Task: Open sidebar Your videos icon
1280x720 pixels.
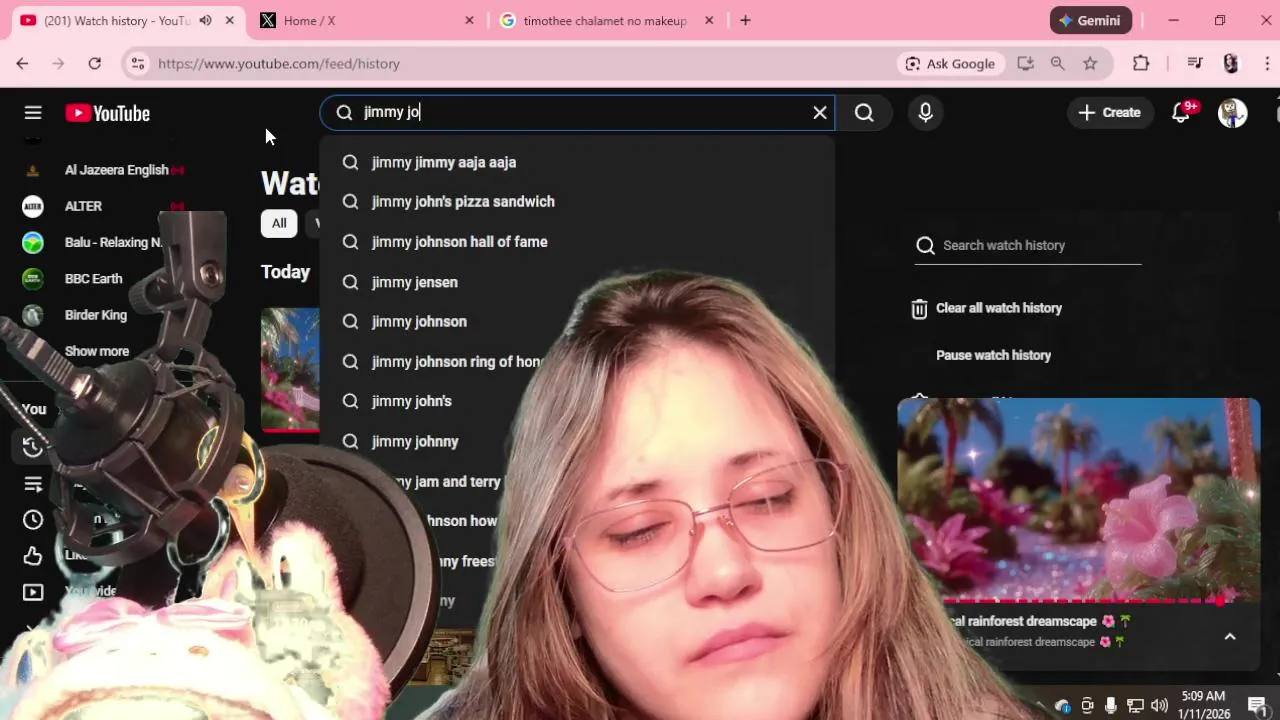Action: click(x=33, y=592)
